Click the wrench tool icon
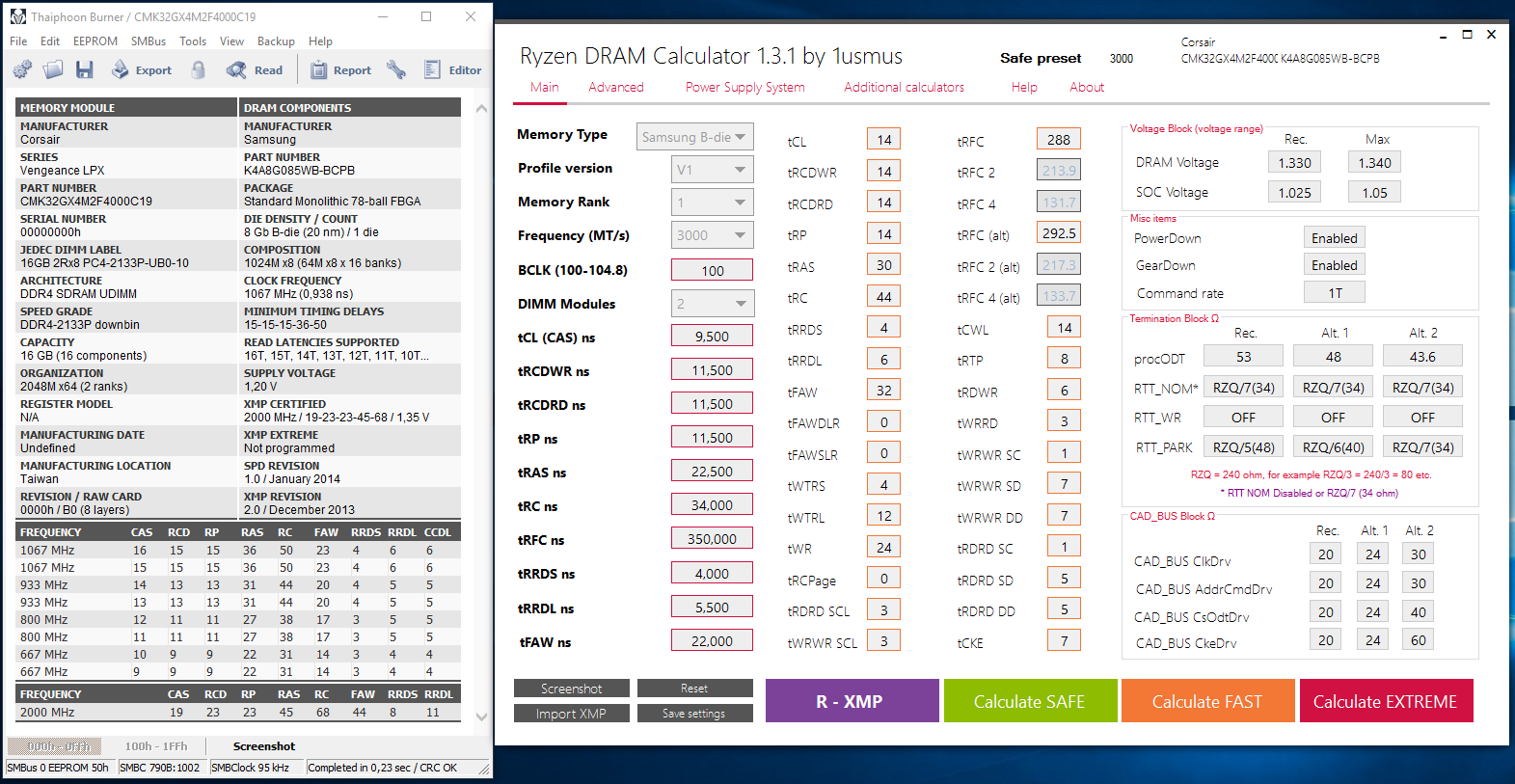Screen dimensions: 1515x784 point(396,69)
